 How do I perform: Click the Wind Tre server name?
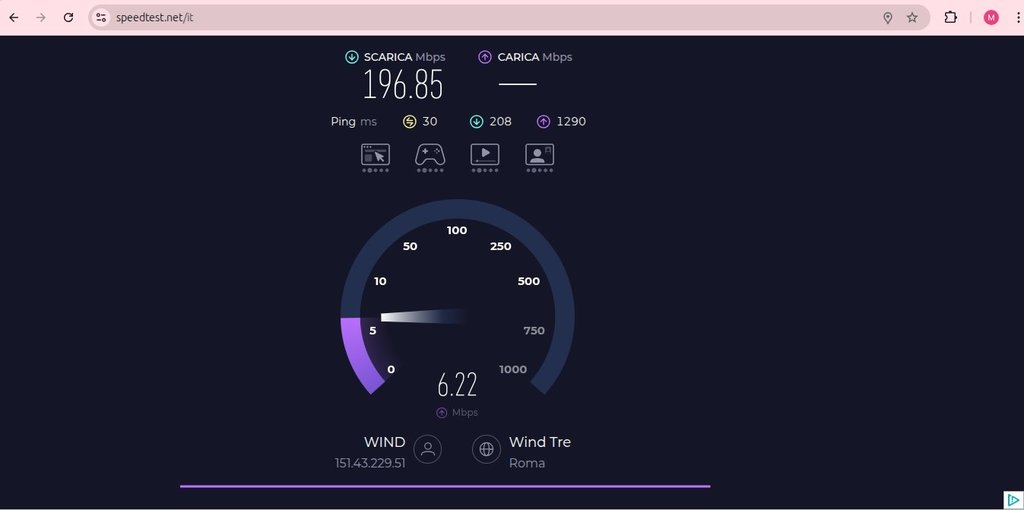pyautogui.click(x=540, y=442)
